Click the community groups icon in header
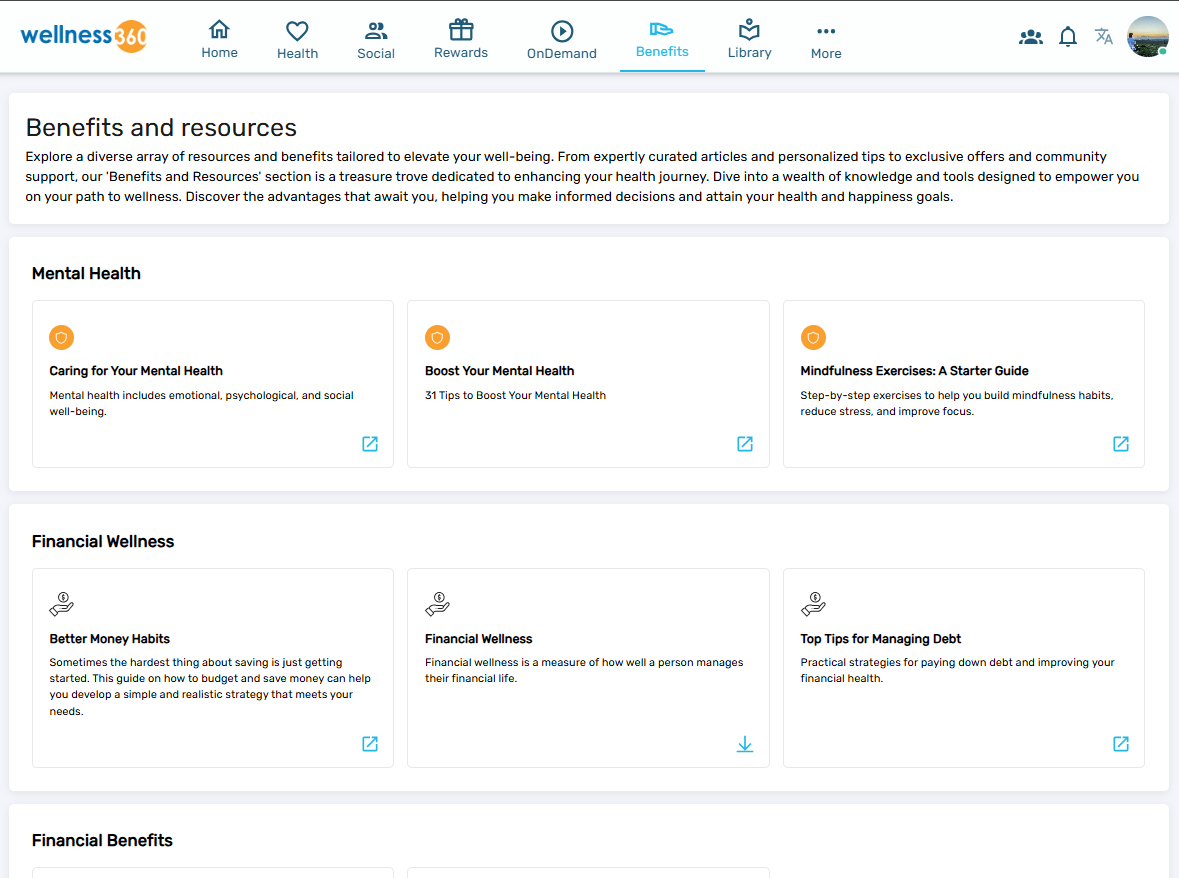Image resolution: width=1179 pixels, height=878 pixels. click(1030, 37)
